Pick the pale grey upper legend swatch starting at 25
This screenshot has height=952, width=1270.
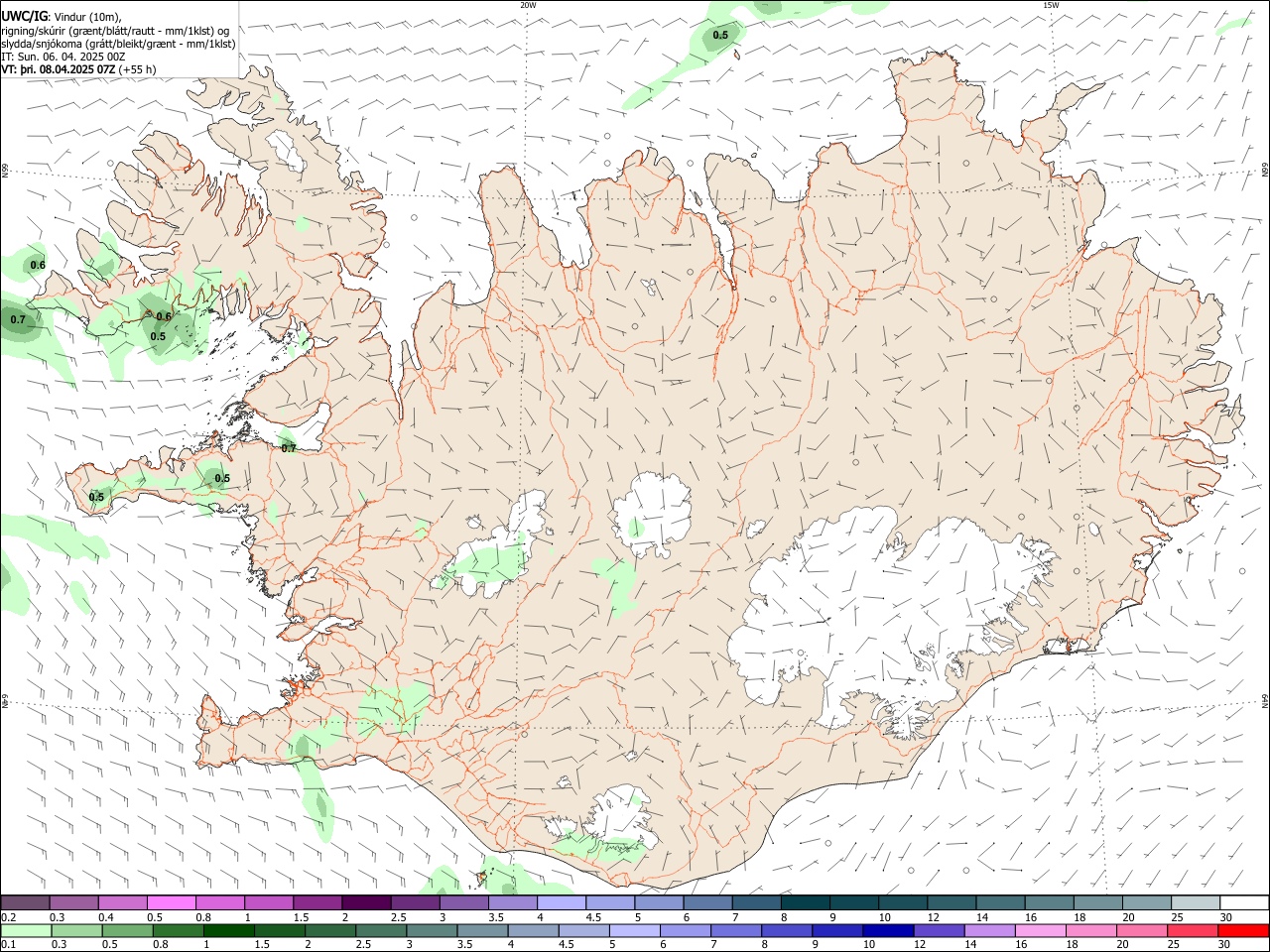(1194, 902)
